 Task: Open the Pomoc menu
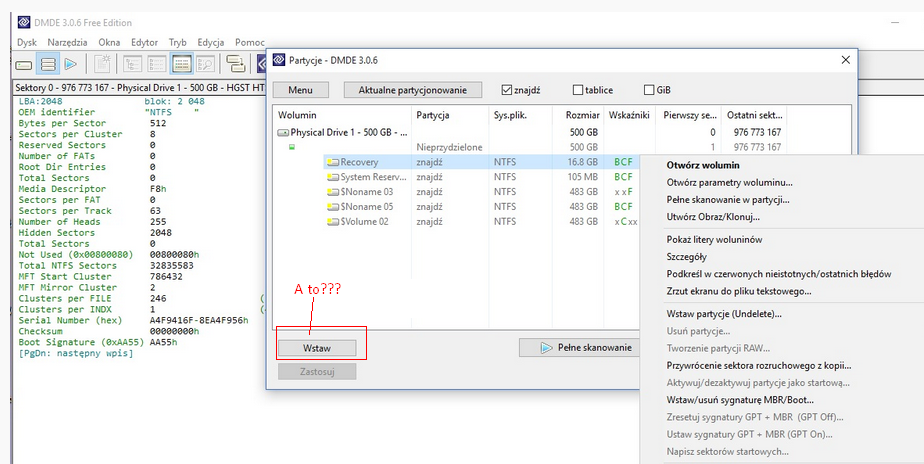pyautogui.click(x=250, y=42)
